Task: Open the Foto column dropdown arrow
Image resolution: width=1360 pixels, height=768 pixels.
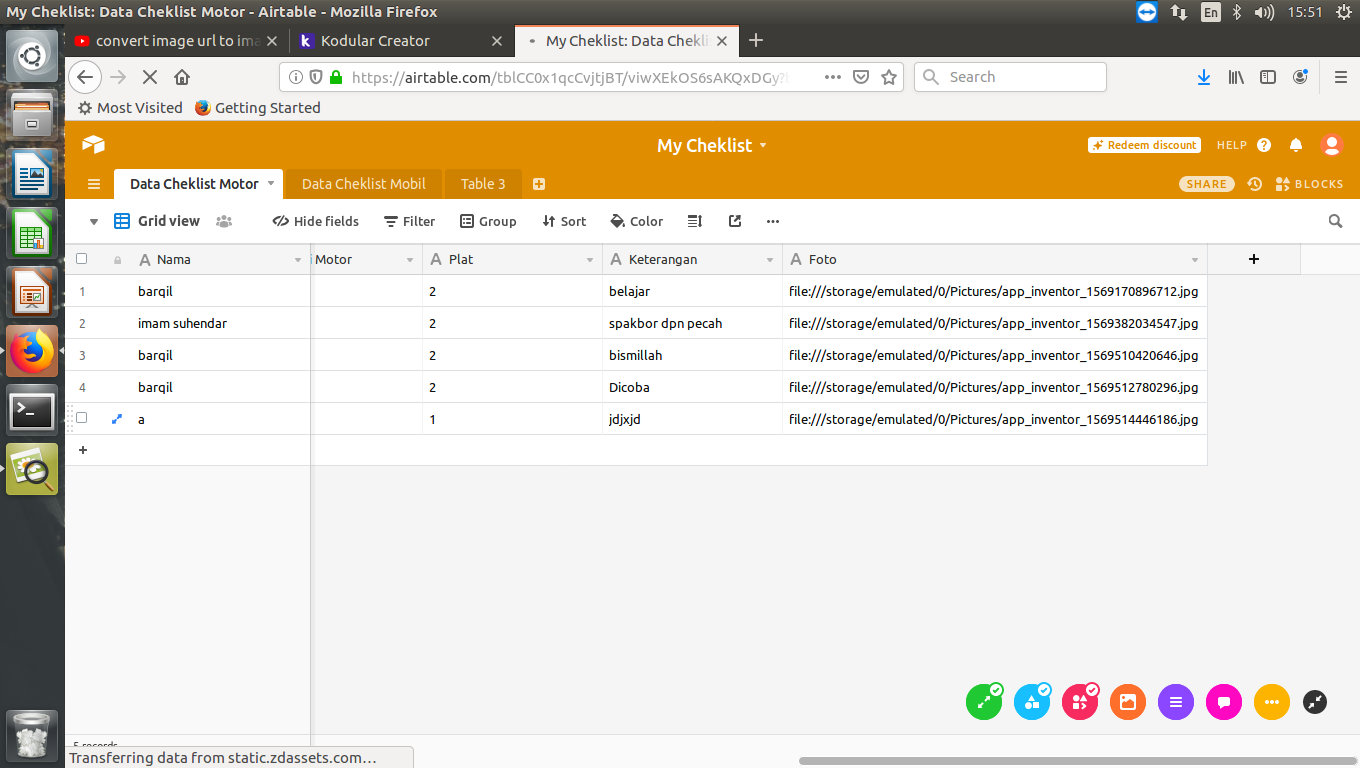Action: [1194, 260]
